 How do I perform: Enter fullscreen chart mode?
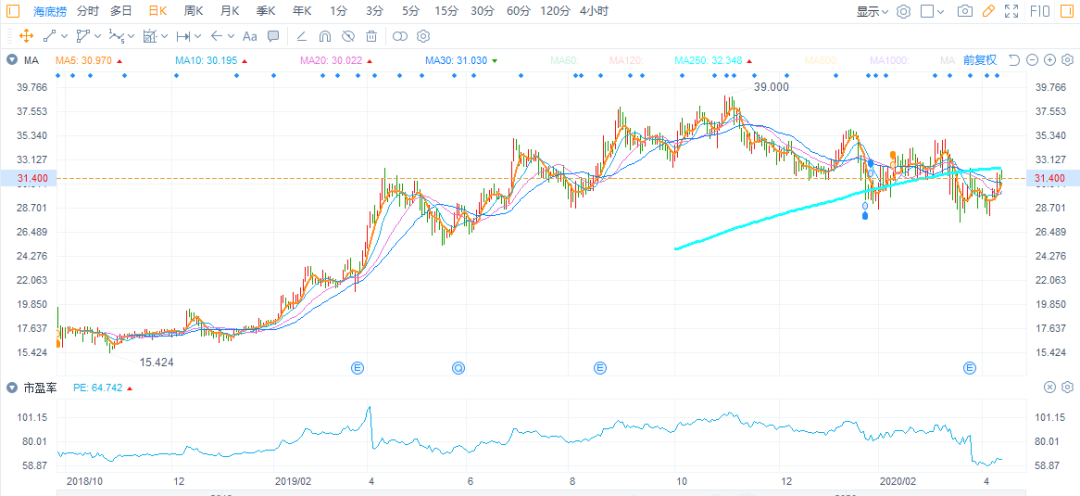(x=1012, y=11)
